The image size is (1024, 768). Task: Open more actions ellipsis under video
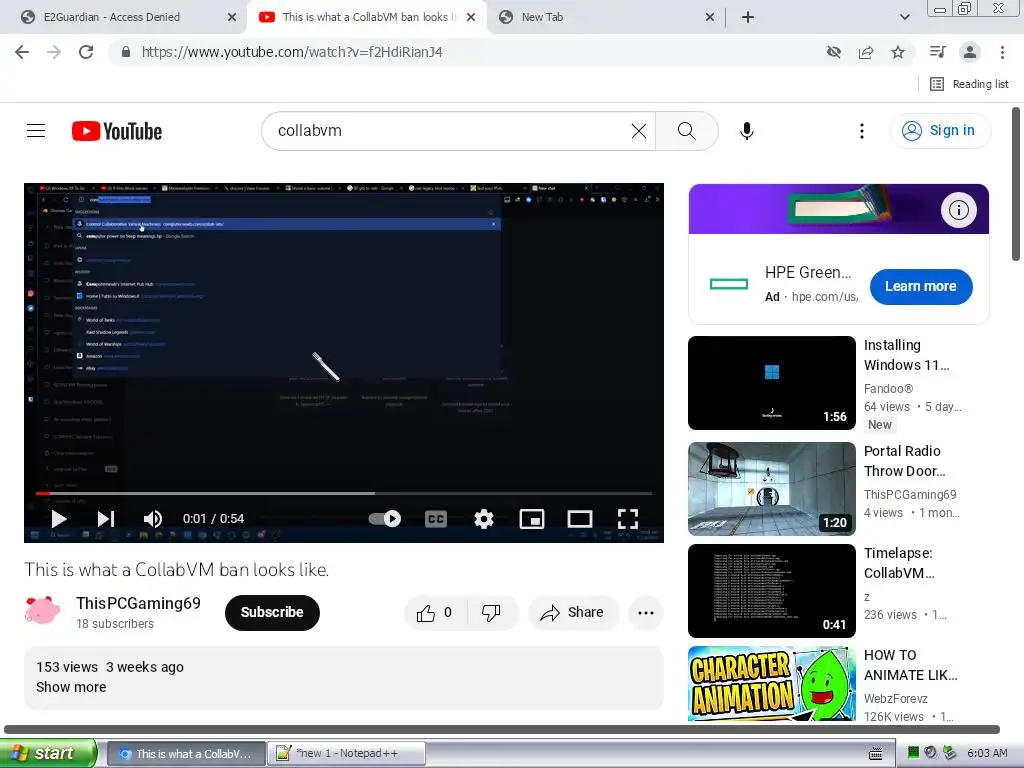click(646, 613)
